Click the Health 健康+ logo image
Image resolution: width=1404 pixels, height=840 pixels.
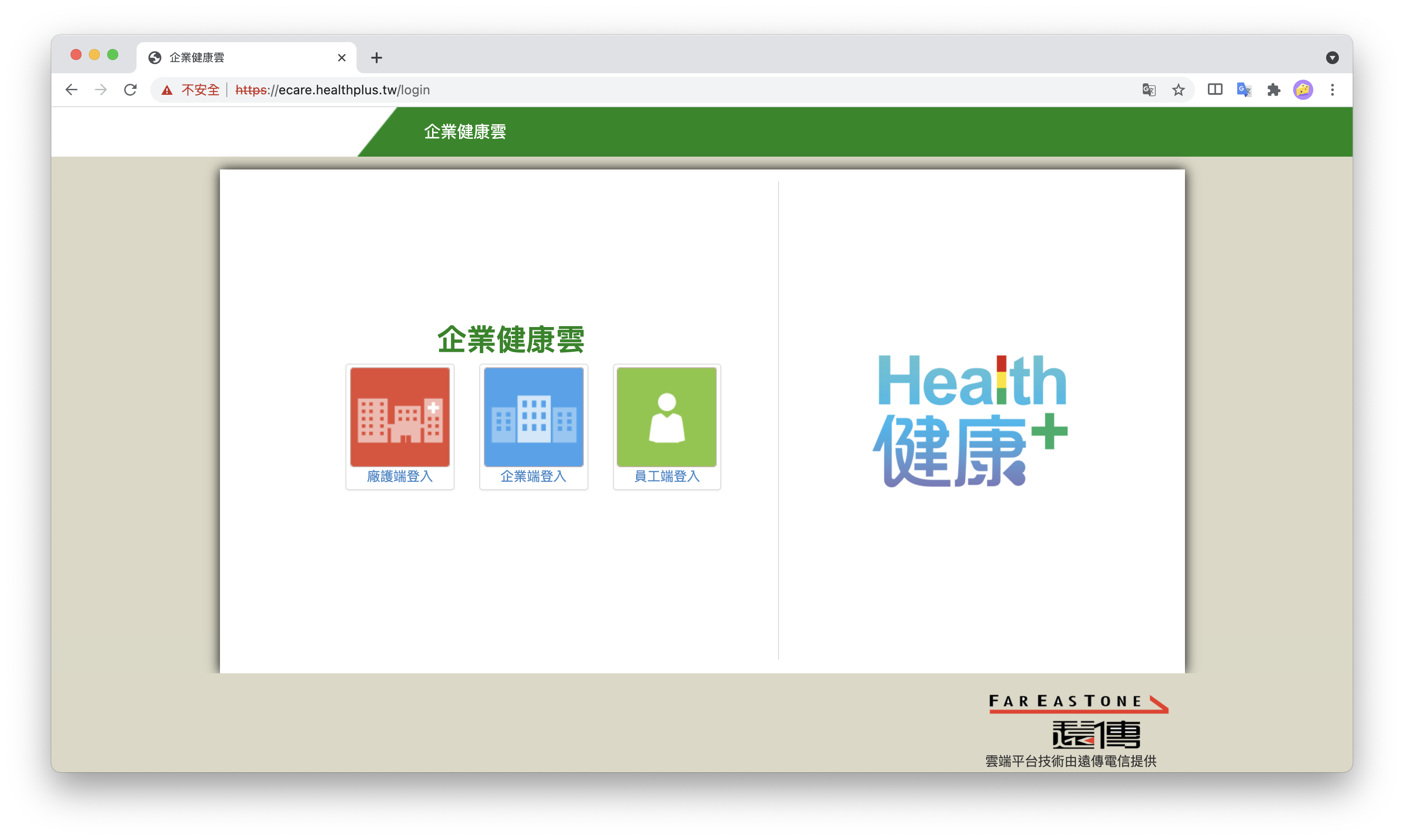click(x=970, y=420)
